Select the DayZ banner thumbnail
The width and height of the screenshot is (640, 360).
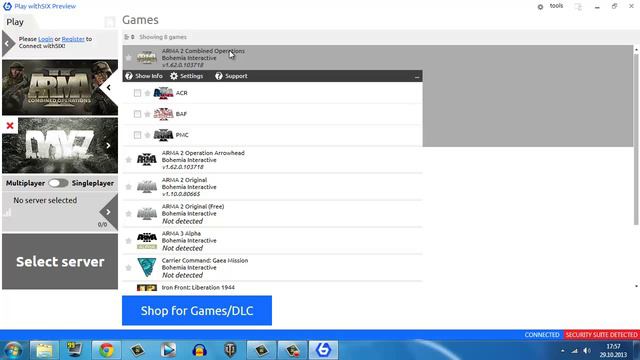(x=60, y=145)
